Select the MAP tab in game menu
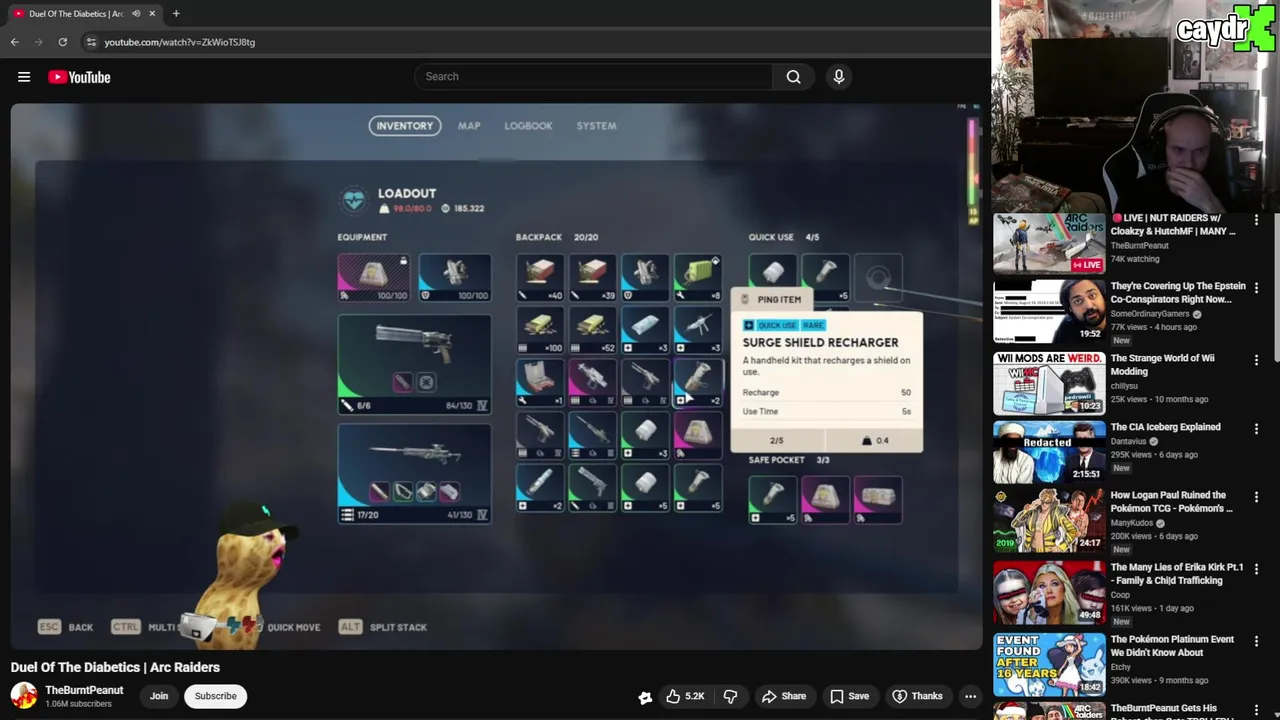The image size is (1280, 720). [469, 126]
